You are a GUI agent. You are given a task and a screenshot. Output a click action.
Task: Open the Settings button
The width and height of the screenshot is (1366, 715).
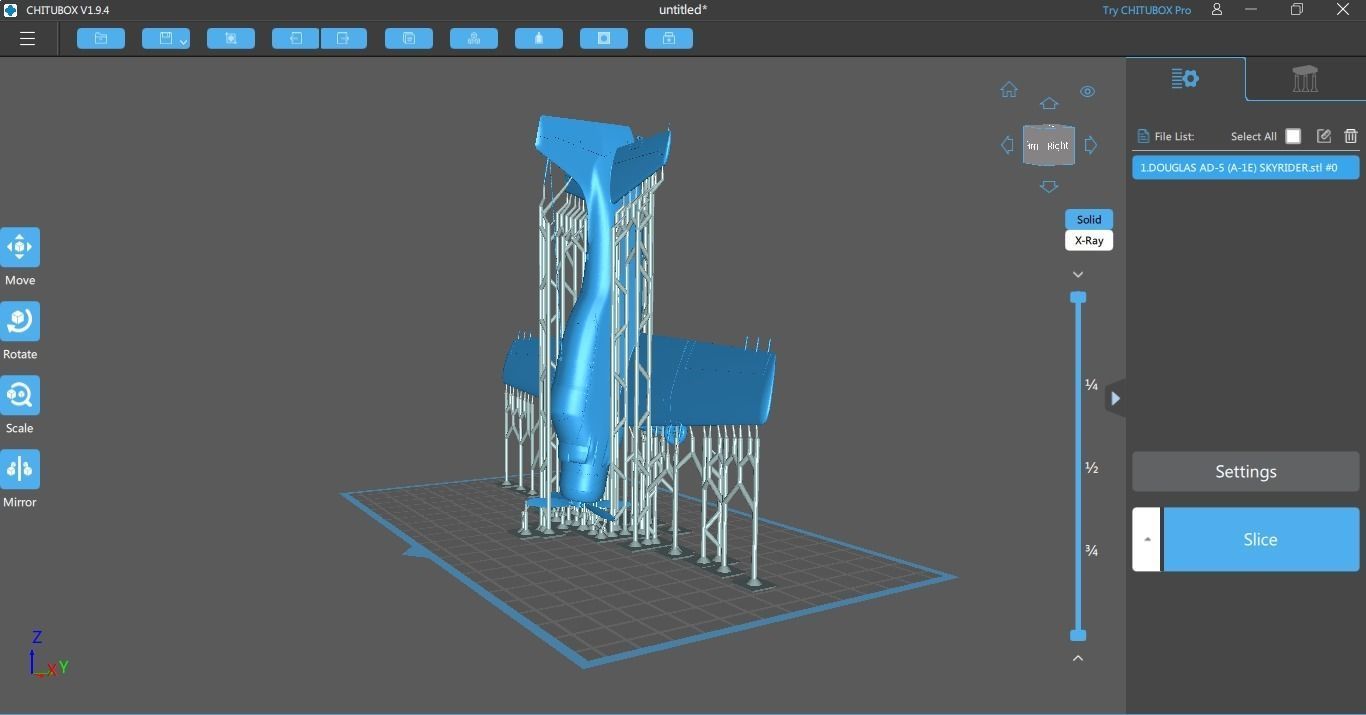click(1245, 472)
